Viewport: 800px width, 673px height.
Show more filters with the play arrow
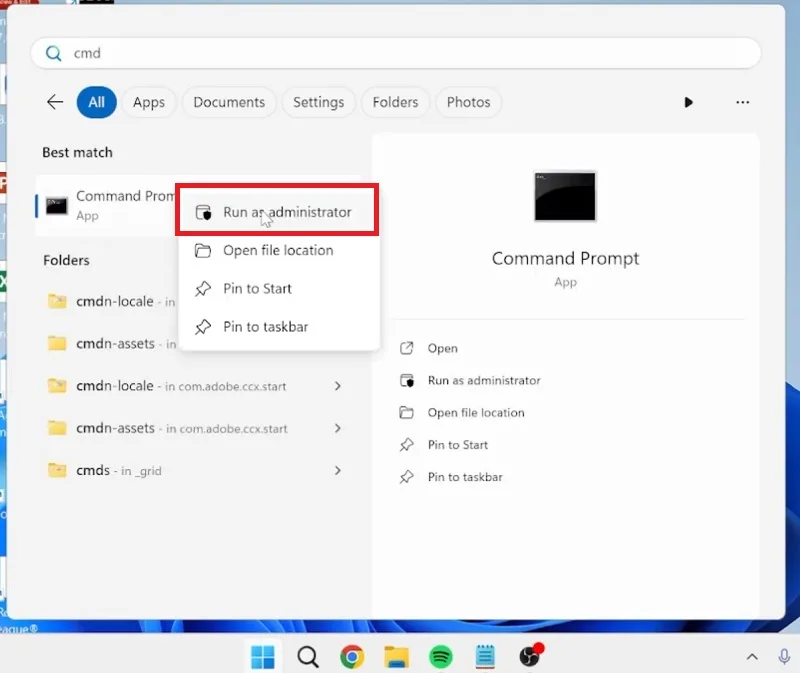pyautogui.click(x=688, y=102)
